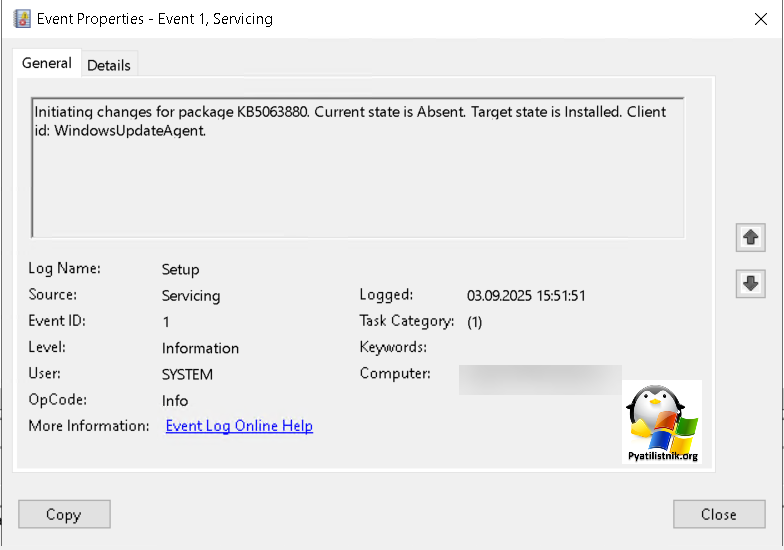
Task: Click the down arrow for next event
Action: point(751,283)
